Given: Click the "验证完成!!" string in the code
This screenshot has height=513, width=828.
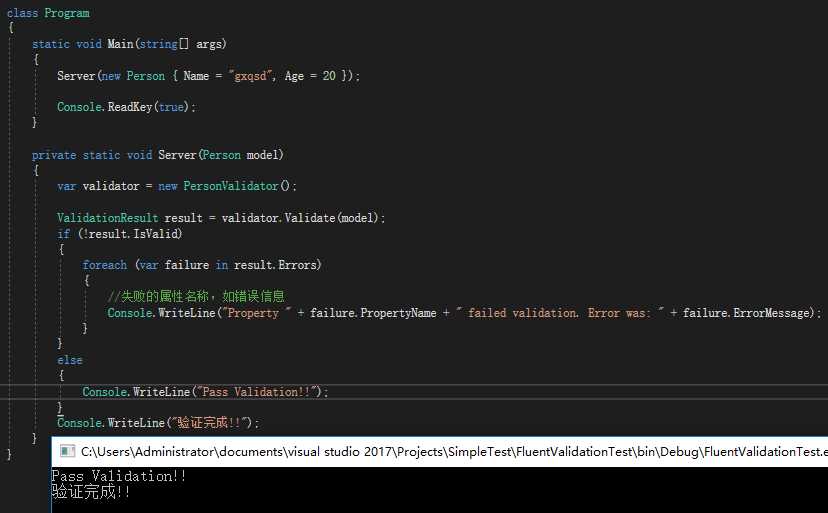Looking at the screenshot, I should (x=209, y=423).
